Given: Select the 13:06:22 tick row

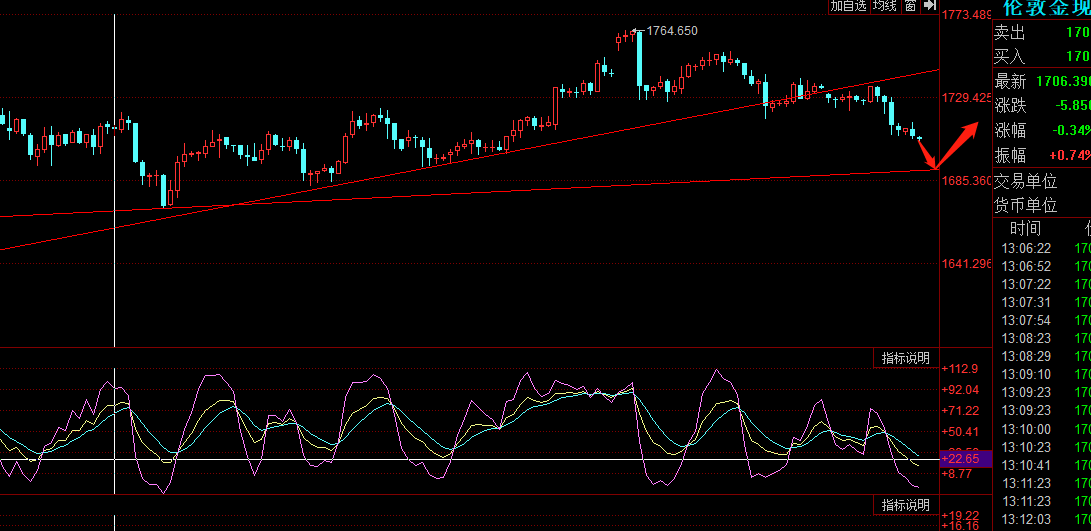Looking at the screenshot, I should point(1042,248).
